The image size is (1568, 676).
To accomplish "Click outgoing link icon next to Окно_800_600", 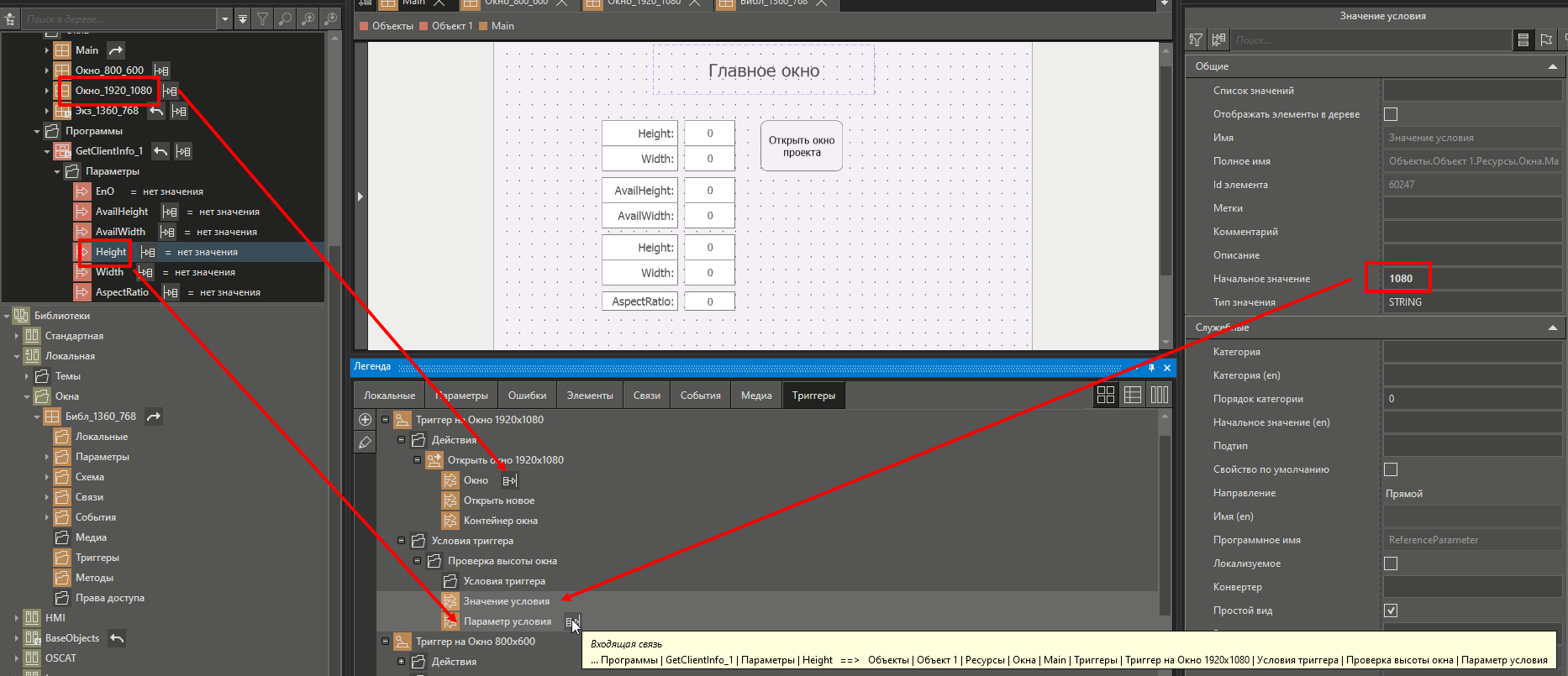I will point(161,71).
